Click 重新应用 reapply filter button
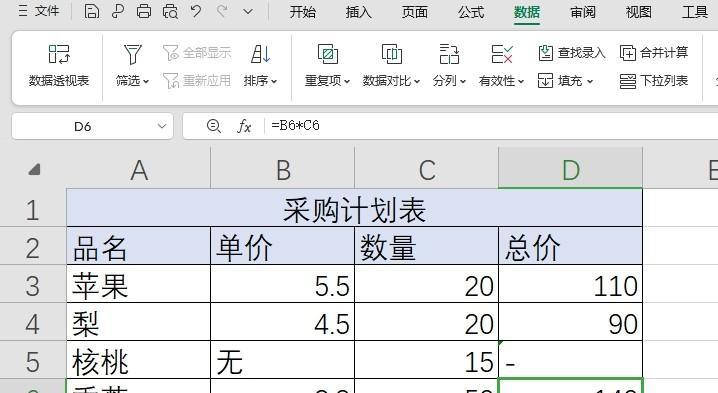 [x=197, y=81]
